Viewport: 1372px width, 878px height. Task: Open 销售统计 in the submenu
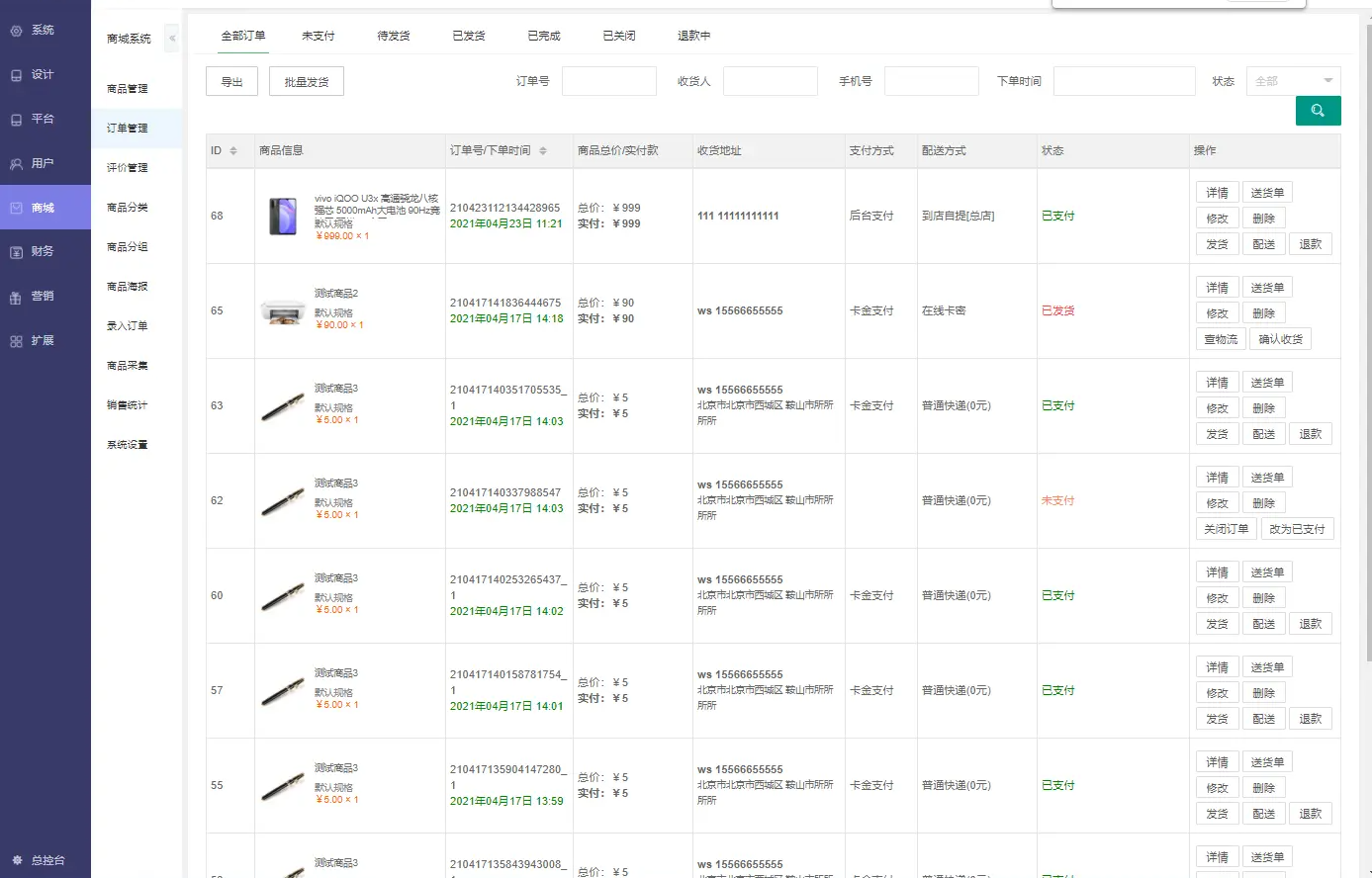pyautogui.click(x=128, y=405)
